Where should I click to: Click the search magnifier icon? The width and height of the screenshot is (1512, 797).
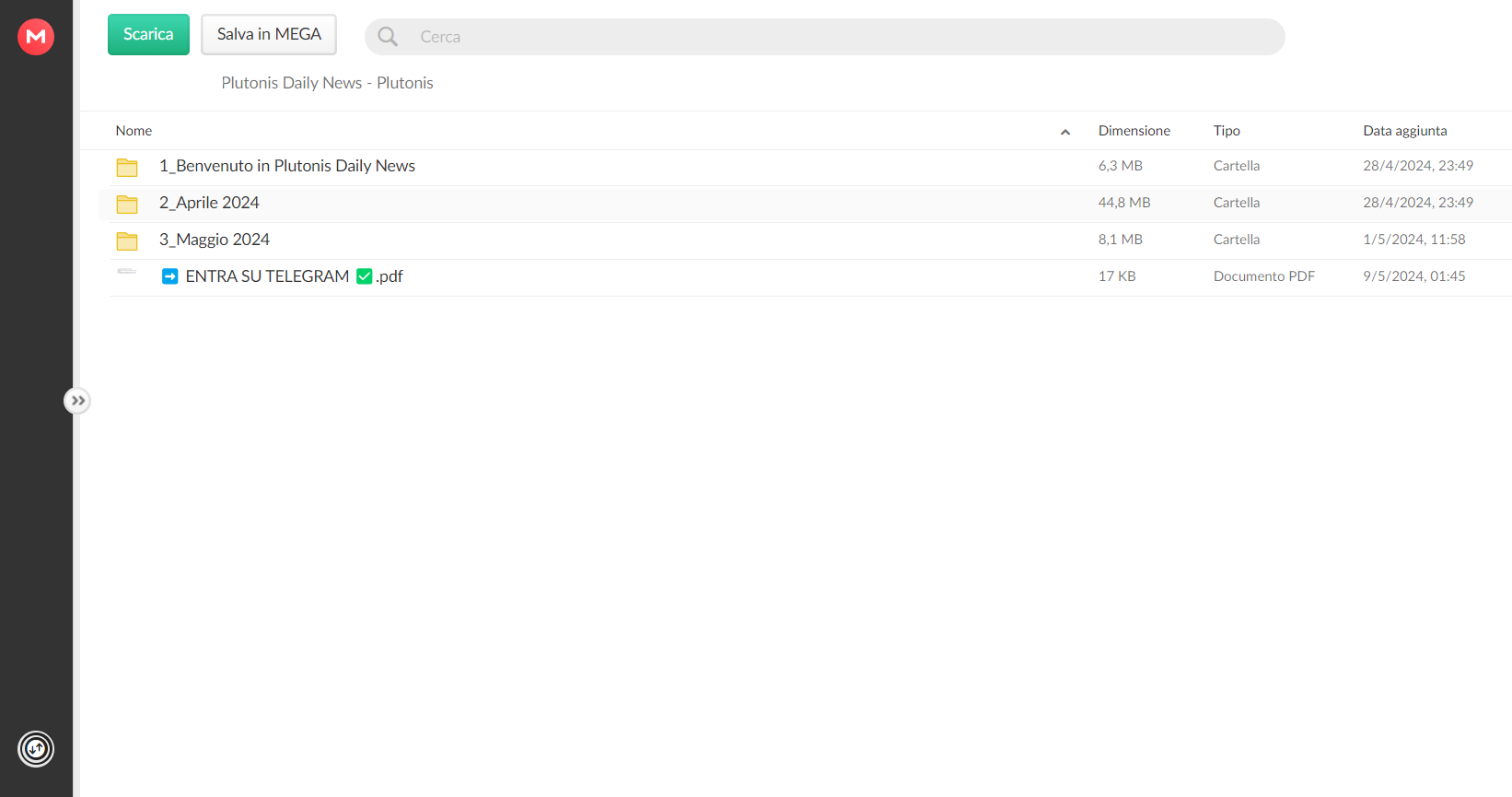tap(388, 37)
